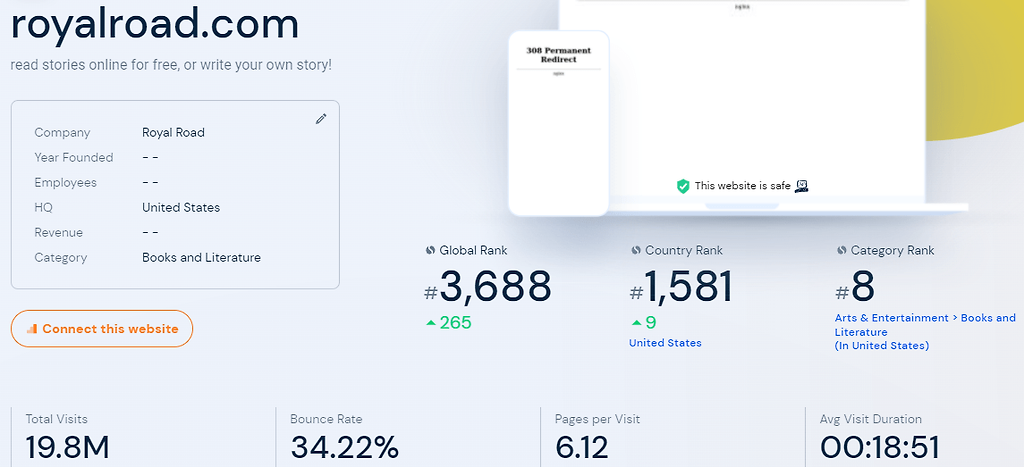Click the 'This website is safe' text
Viewport: 1024px width, 467px height.
click(743, 186)
